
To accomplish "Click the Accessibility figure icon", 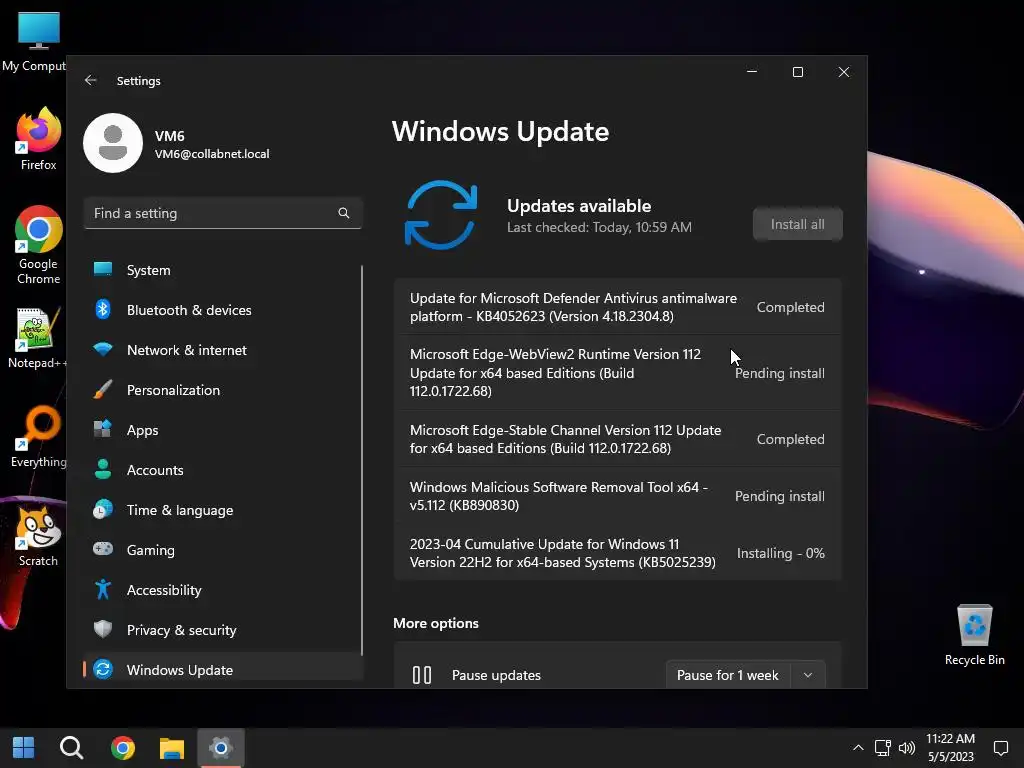I will 103,590.
